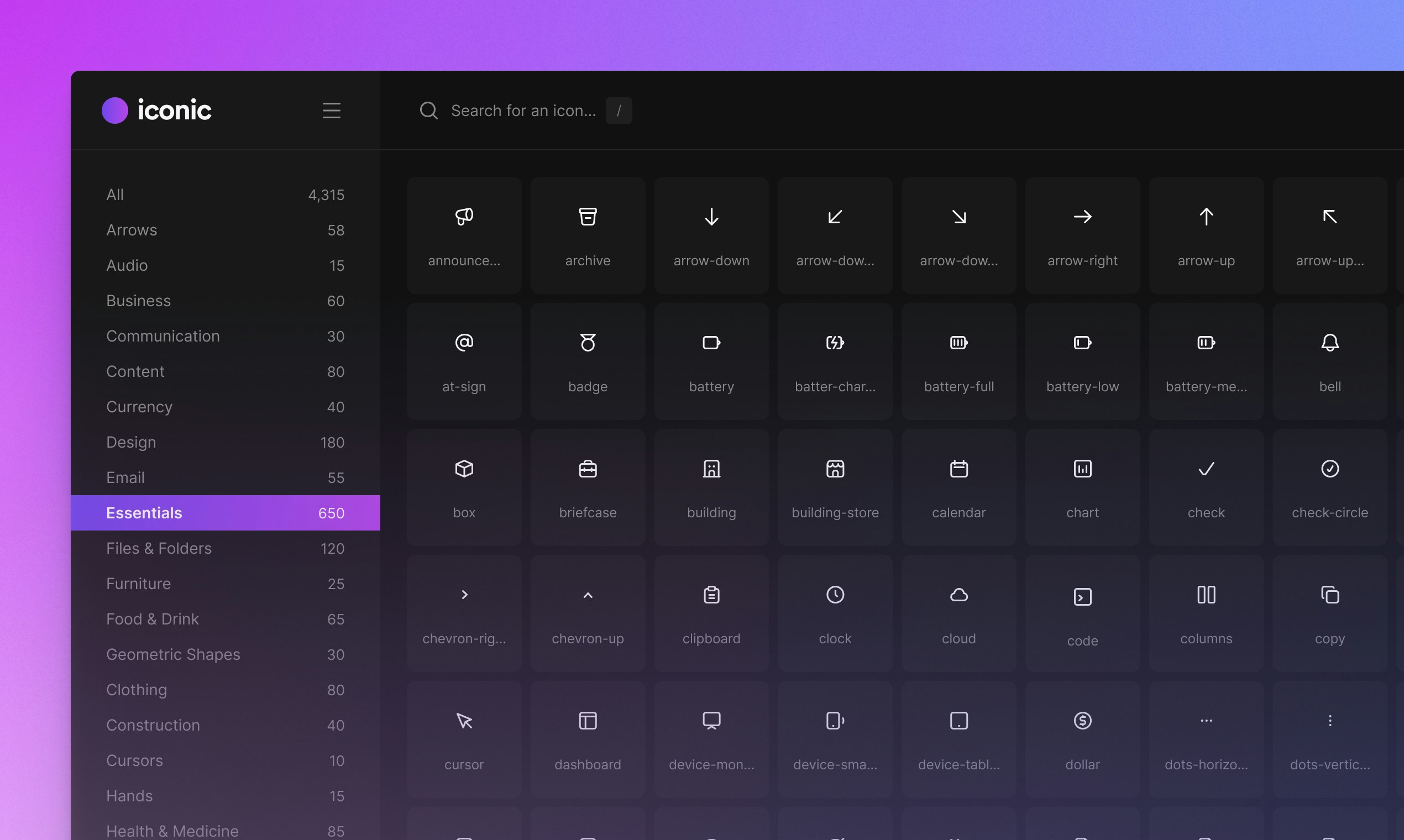This screenshot has height=840, width=1404.
Task: Click the search magnifier icon
Action: [x=428, y=111]
